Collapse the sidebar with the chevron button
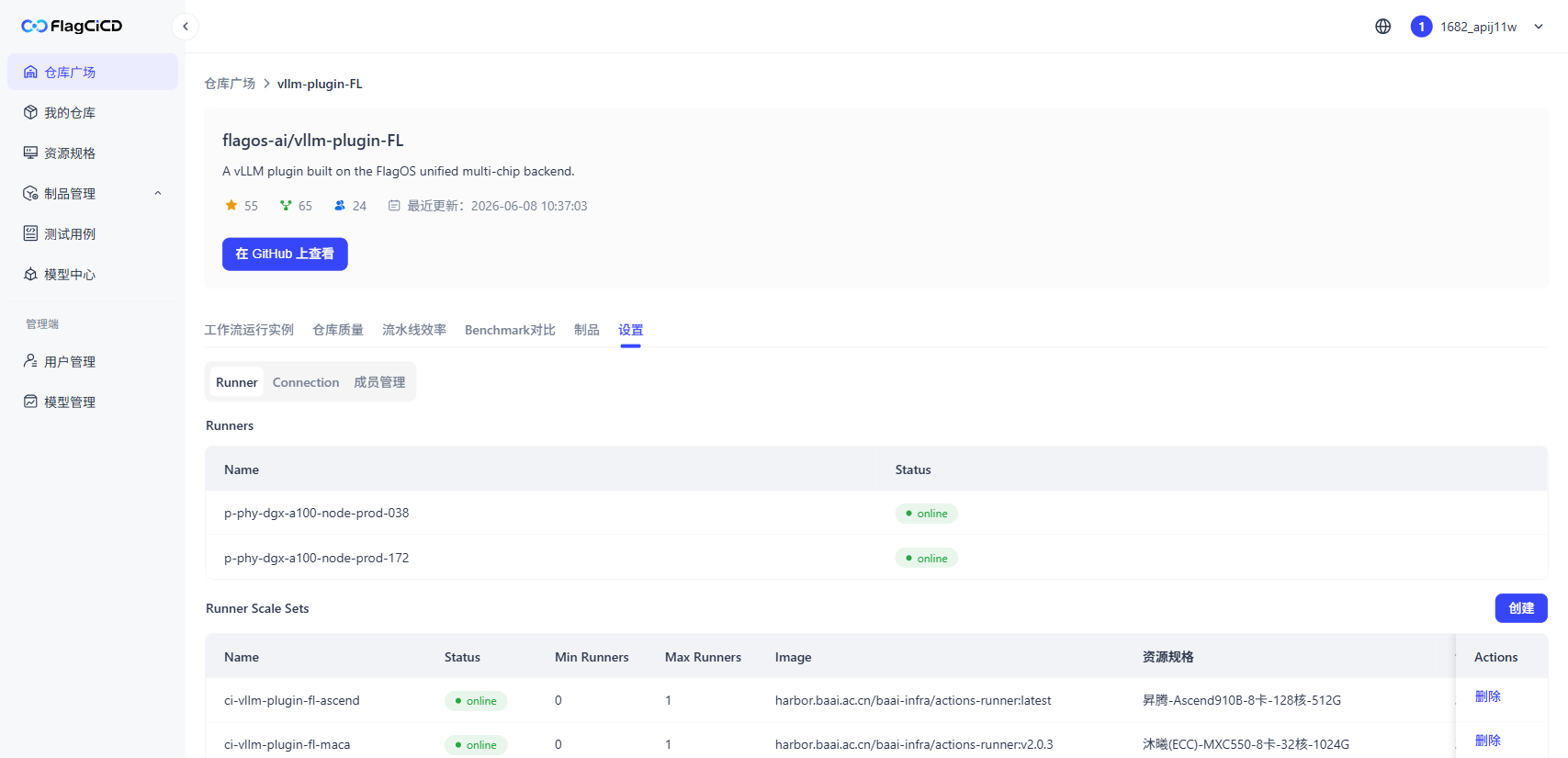 186,27
